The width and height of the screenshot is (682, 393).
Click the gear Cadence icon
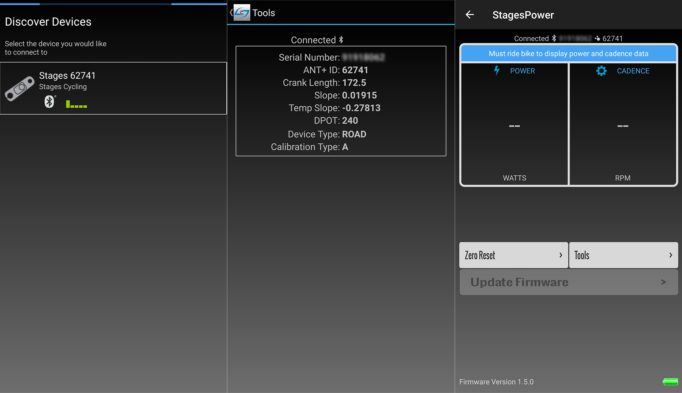coord(601,71)
